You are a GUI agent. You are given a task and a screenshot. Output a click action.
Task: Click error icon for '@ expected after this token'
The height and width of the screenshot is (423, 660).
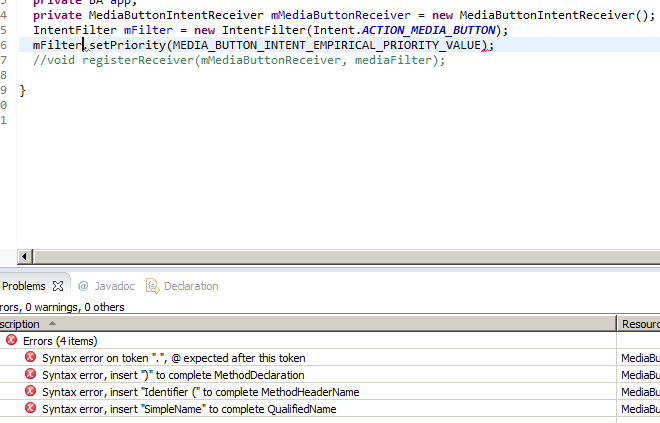point(30,358)
